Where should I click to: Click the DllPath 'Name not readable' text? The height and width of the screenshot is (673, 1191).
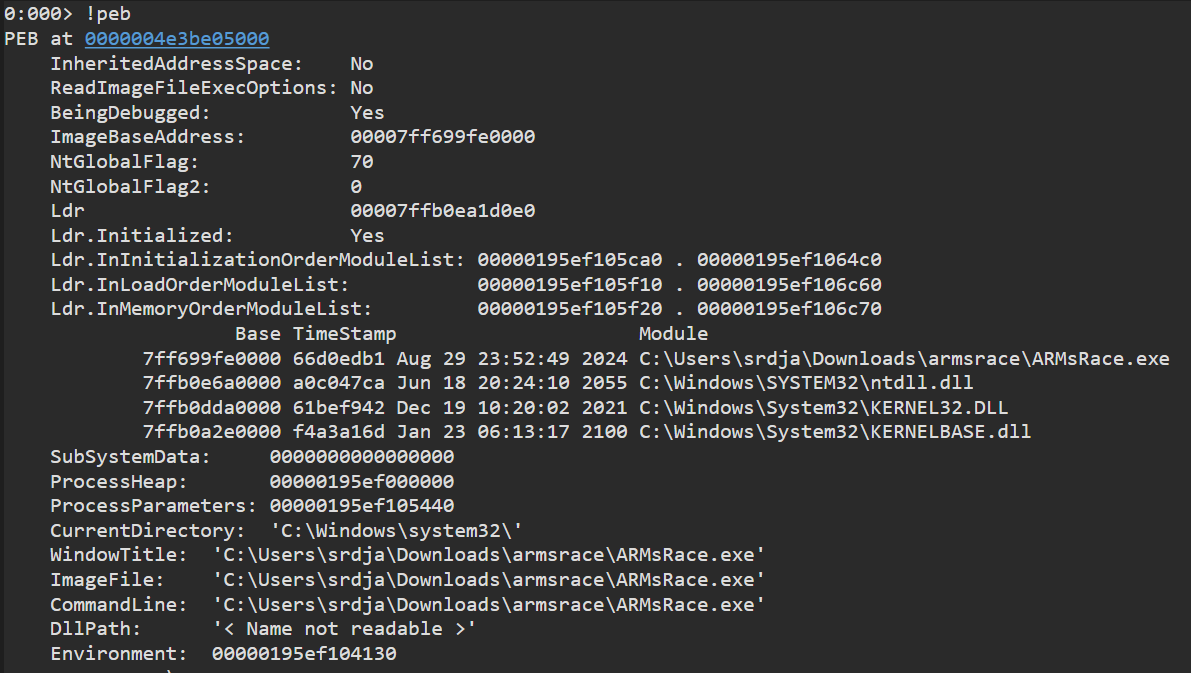tap(345, 629)
